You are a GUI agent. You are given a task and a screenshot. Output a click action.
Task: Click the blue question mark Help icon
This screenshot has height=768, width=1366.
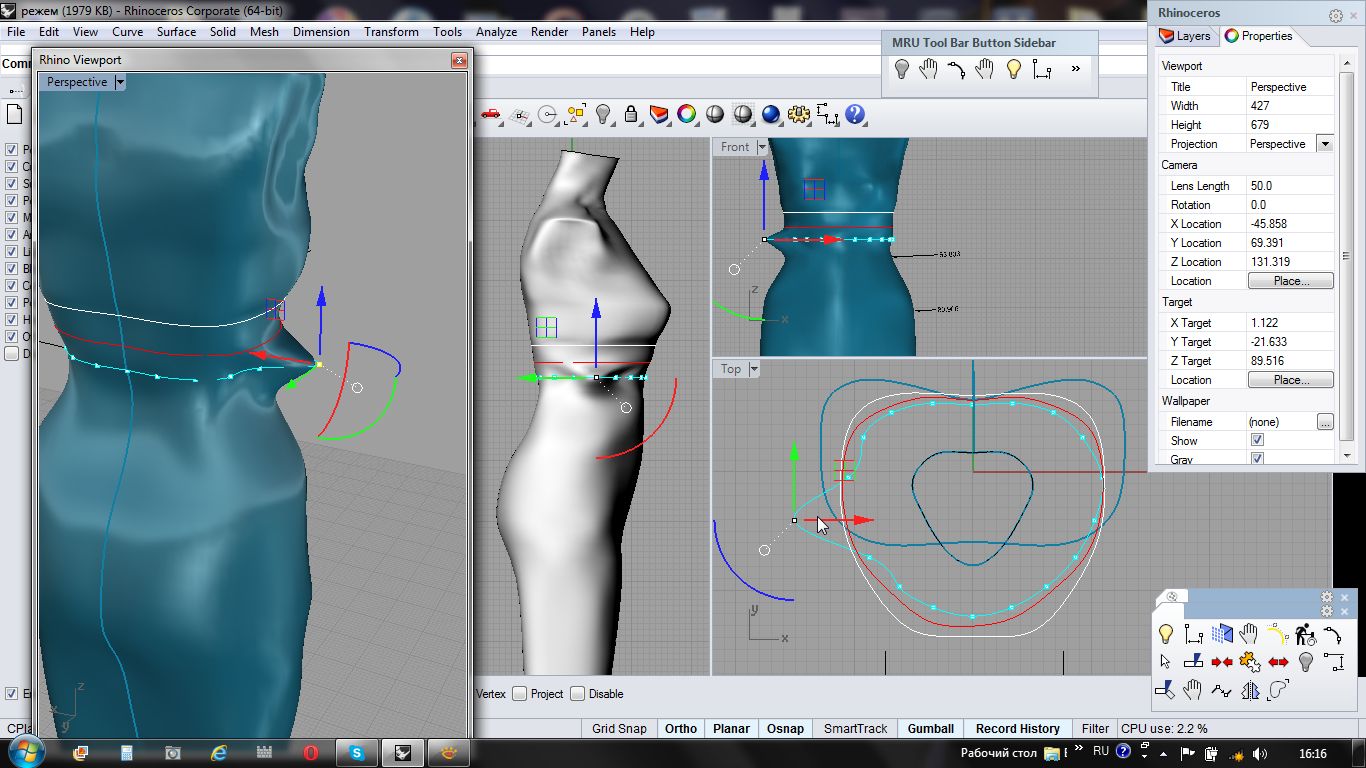[x=855, y=114]
